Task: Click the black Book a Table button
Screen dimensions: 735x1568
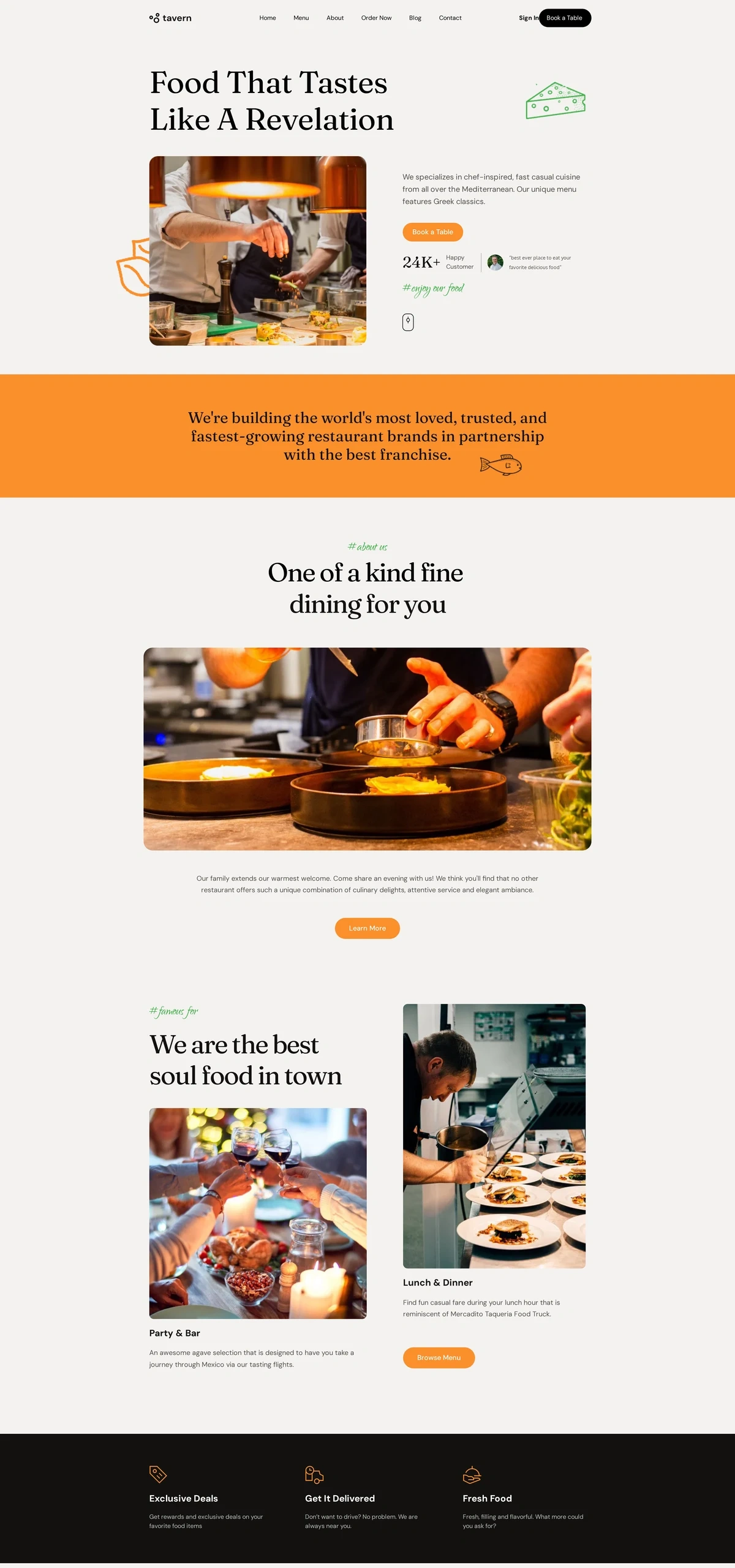Action: (x=565, y=18)
